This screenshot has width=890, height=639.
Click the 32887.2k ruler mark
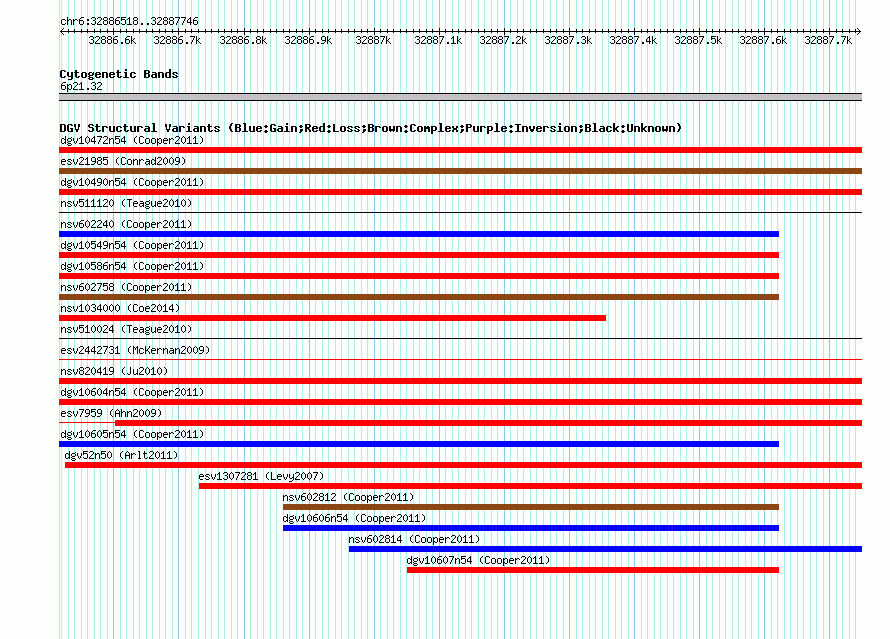(503, 40)
